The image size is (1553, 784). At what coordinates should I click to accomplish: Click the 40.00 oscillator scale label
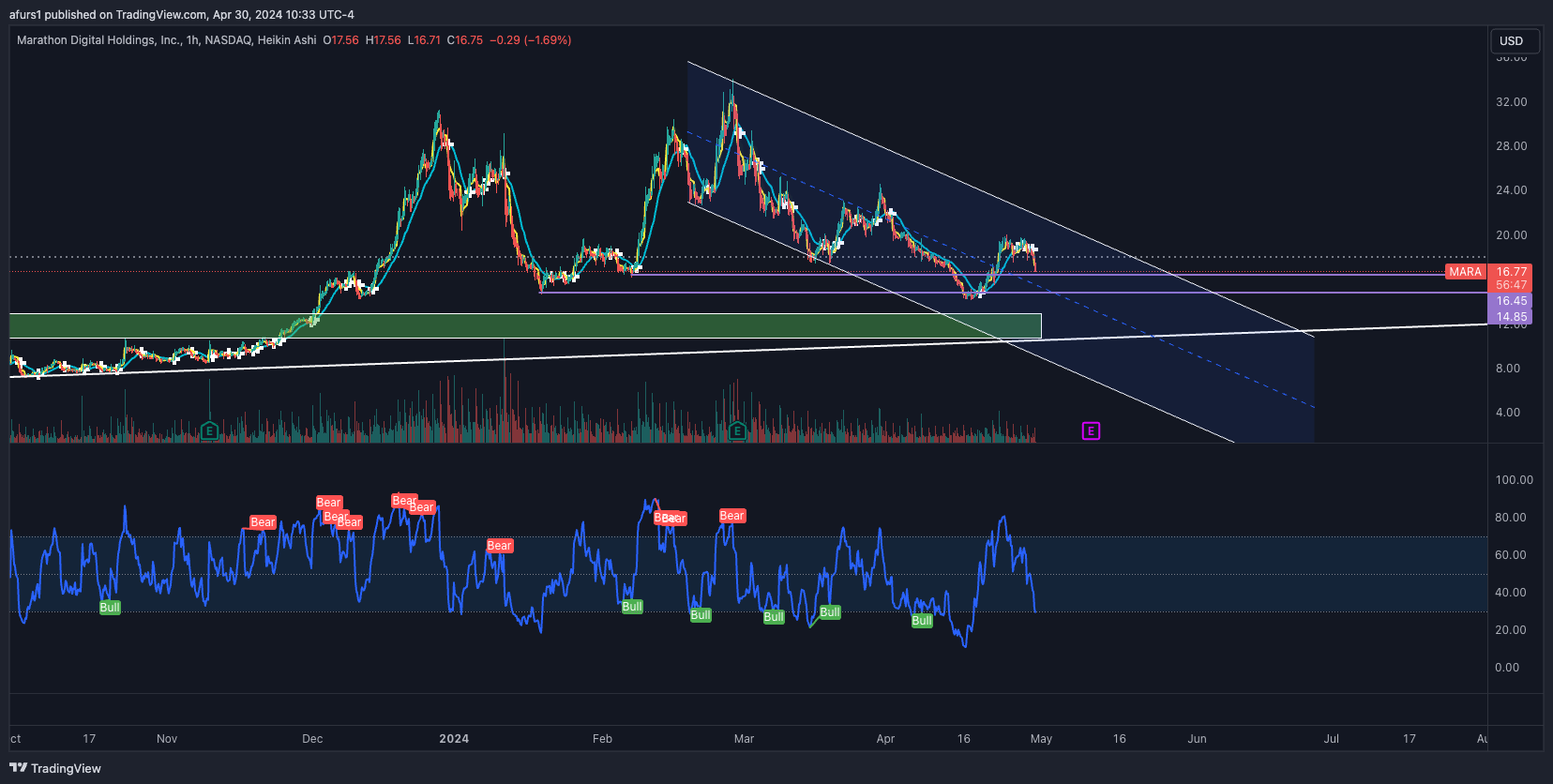pos(1510,593)
